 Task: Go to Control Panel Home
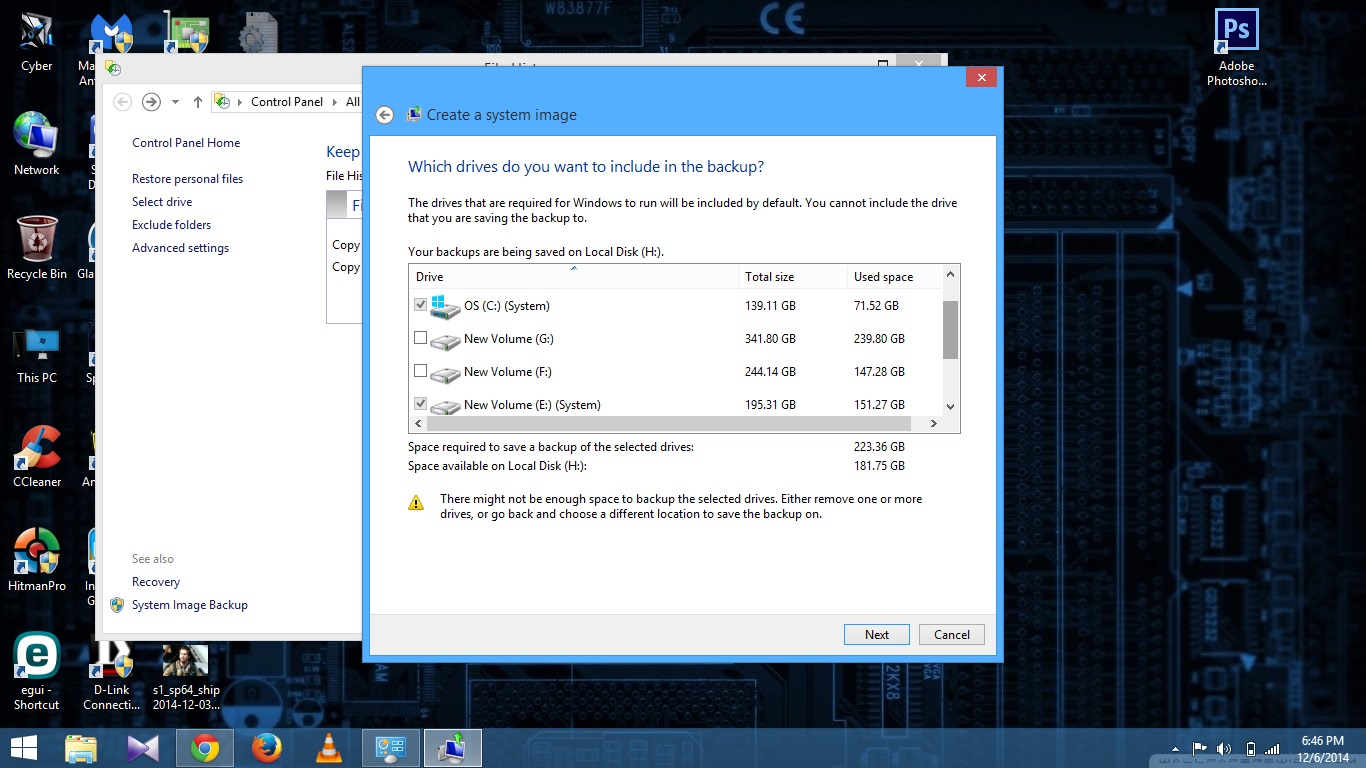click(186, 143)
